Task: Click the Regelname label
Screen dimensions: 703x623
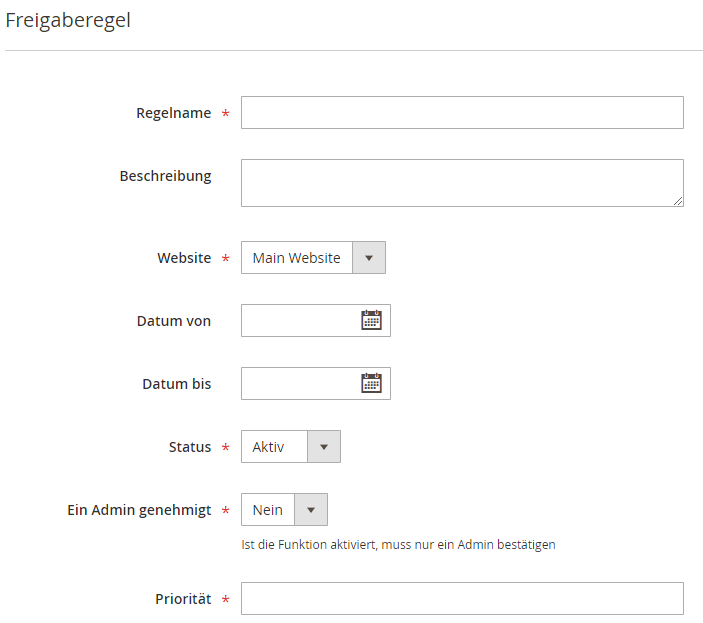Action: click(x=174, y=113)
